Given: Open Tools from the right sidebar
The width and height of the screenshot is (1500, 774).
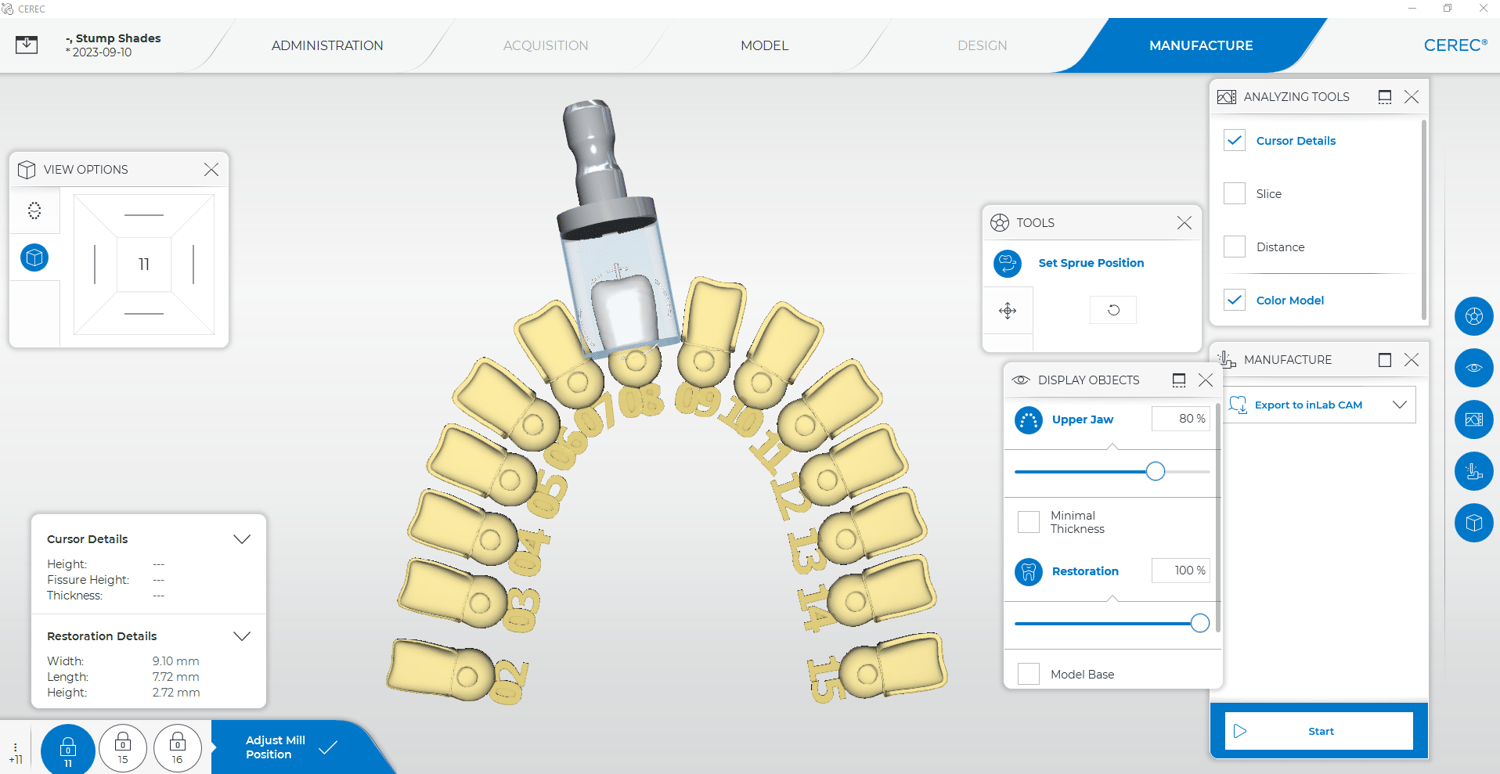Looking at the screenshot, I should pyautogui.click(x=1474, y=316).
